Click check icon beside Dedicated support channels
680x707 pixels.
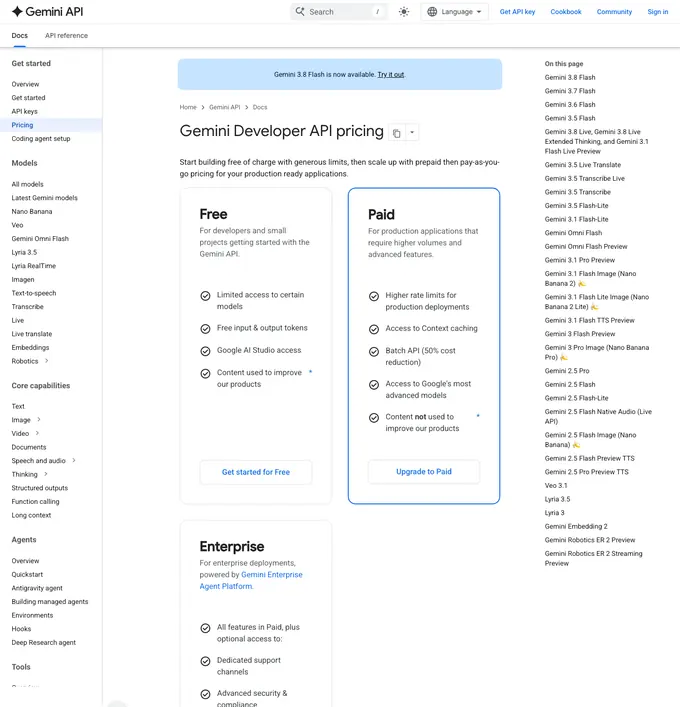[x=205, y=661]
